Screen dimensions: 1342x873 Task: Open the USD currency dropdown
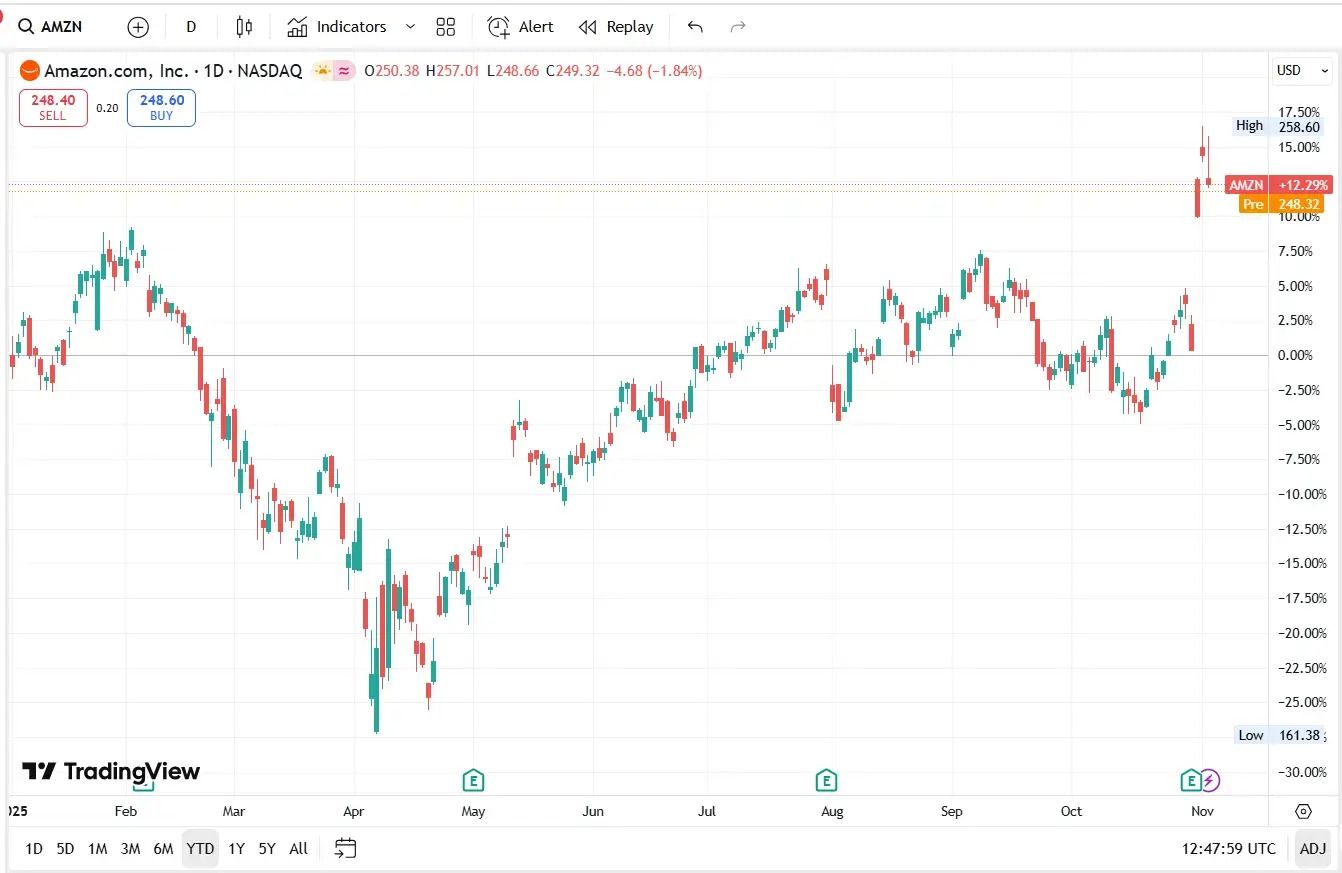pyautogui.click(x=1302, y=70)
